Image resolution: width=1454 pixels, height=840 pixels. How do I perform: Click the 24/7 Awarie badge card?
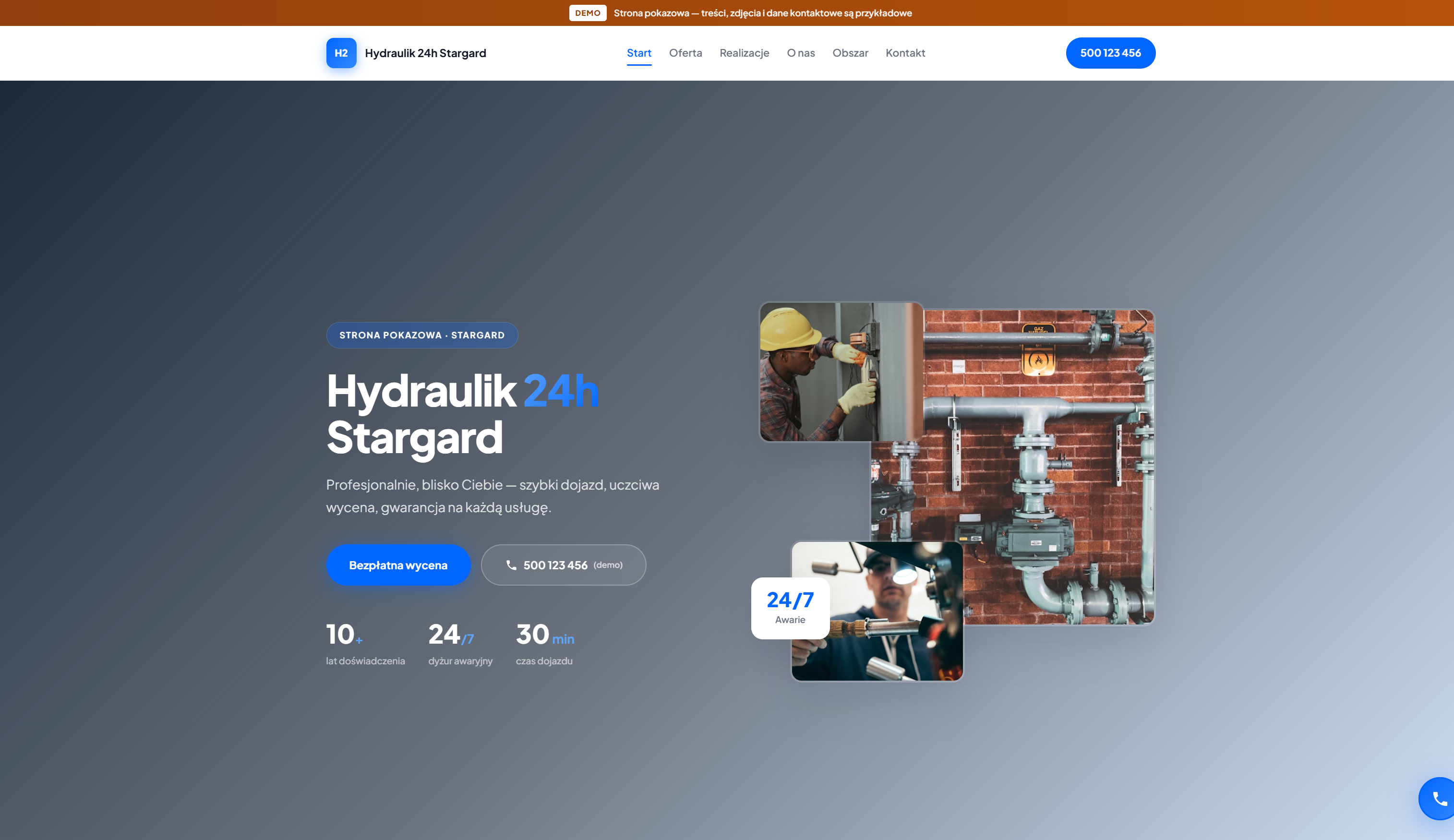(x=790, y=608)
